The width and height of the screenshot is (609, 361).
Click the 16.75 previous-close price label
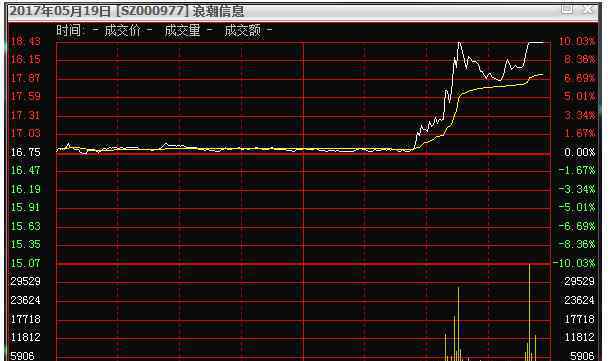point(25,152)
